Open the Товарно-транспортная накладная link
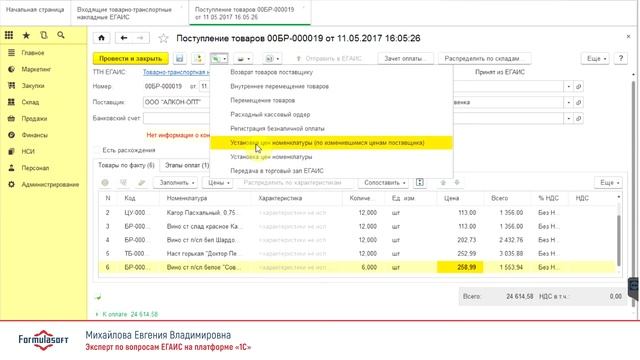 click(176, 72)
